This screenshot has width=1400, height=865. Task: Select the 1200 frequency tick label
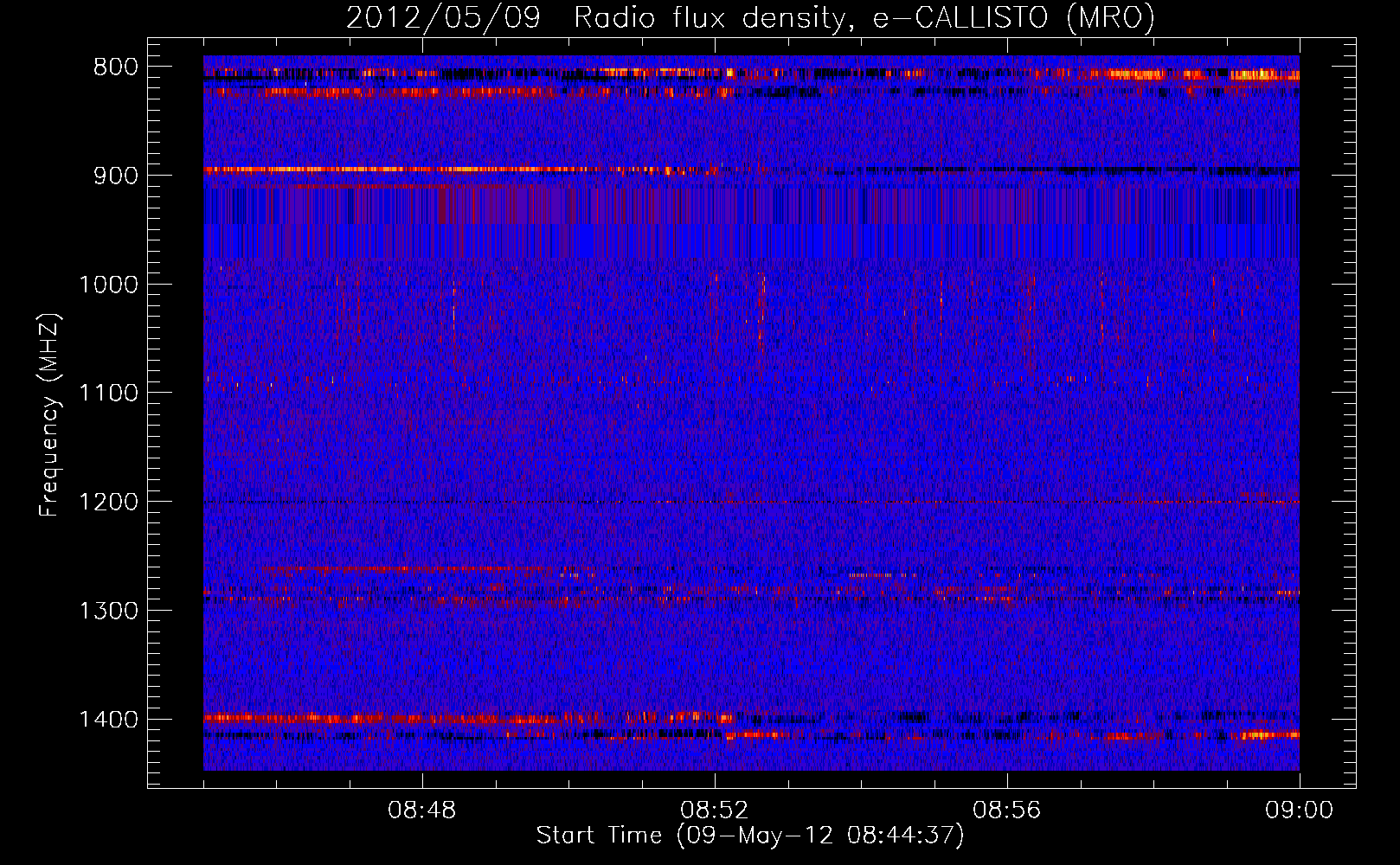pos(108,503)
